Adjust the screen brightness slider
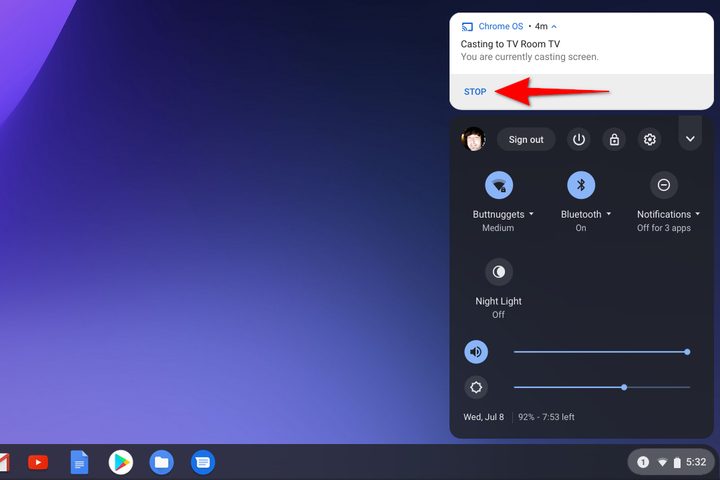Viewport: 720px width, 480px height. (x=602, y=387)
